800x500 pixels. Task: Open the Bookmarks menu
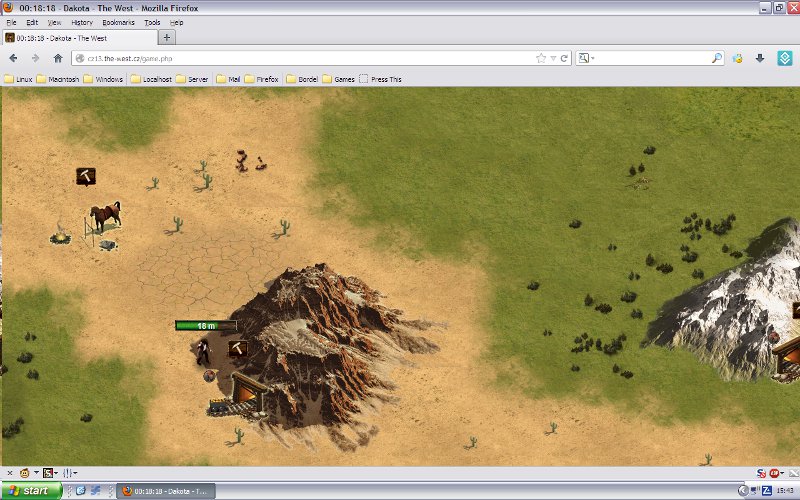pos(118,22)
